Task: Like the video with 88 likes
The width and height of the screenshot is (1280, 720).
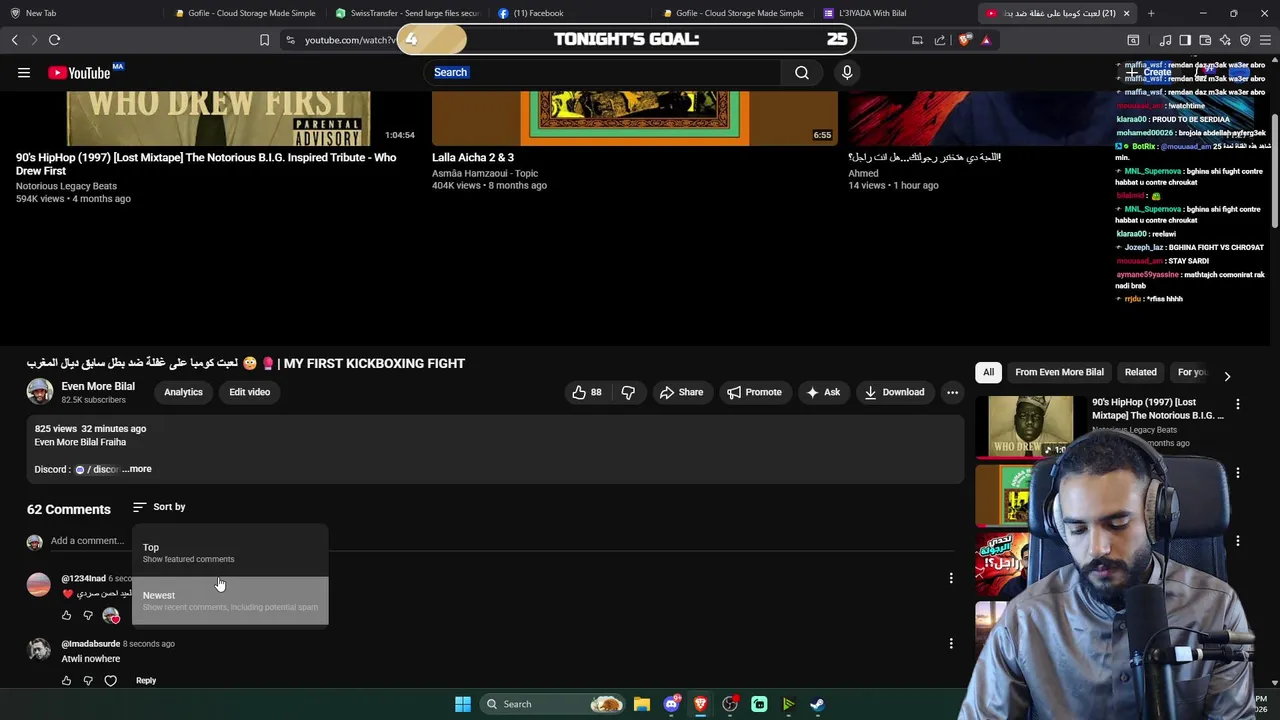Action: tap(587, 392)
